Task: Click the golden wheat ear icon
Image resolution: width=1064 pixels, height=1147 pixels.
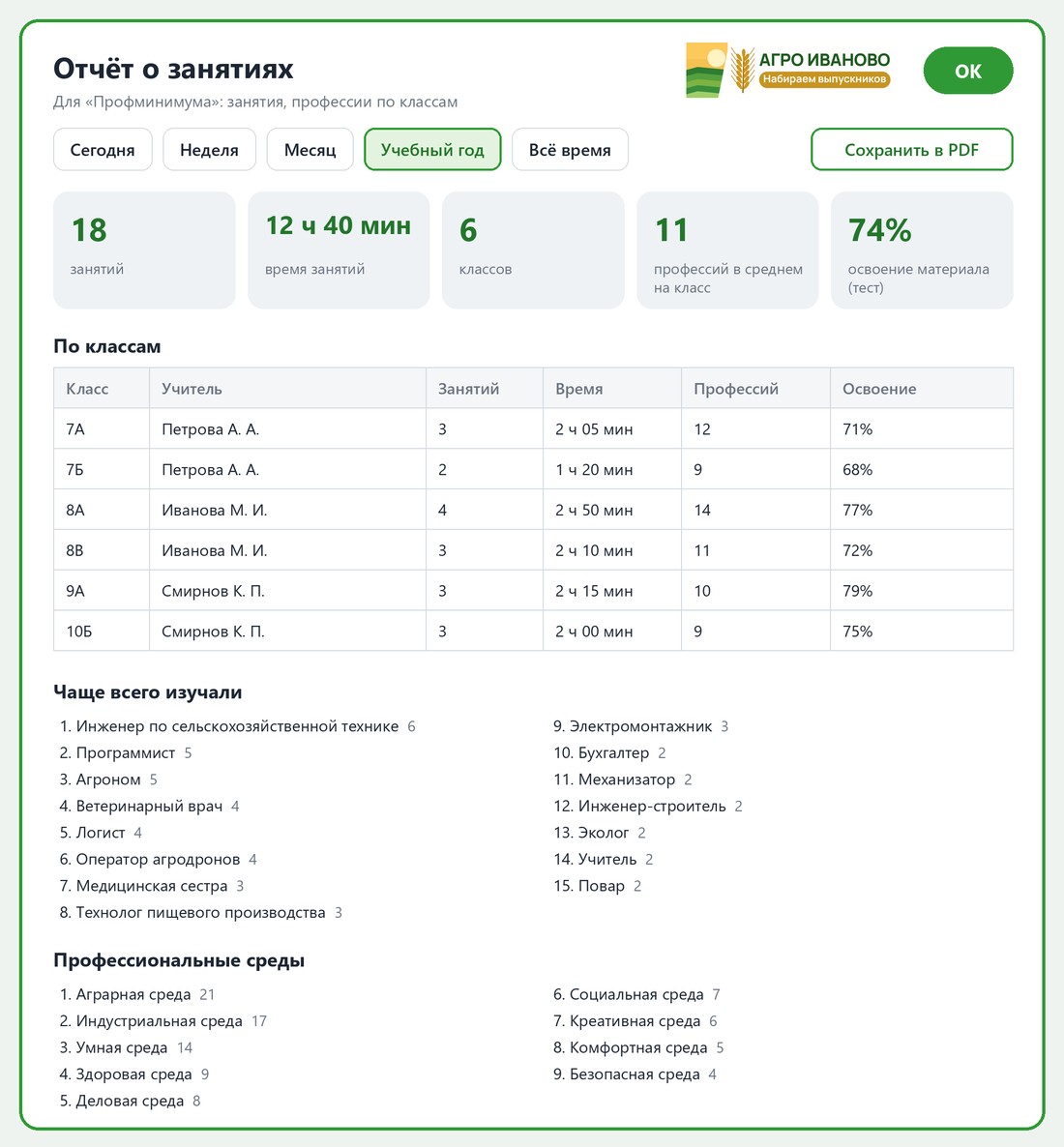Action: 742,71
